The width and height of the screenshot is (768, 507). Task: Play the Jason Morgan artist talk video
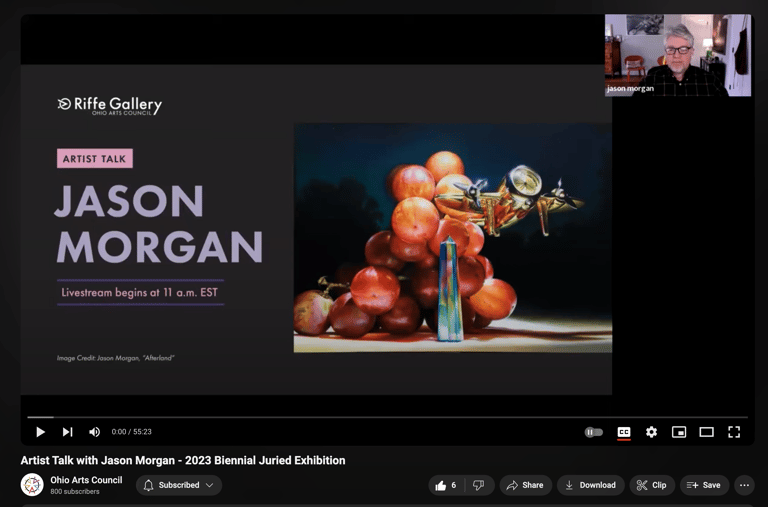pos(40,432)
